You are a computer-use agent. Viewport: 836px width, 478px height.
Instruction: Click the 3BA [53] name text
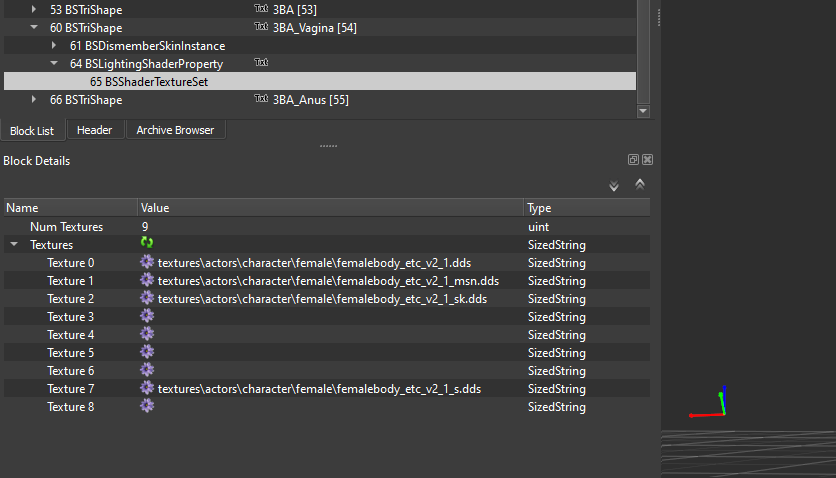coord(295,10)
